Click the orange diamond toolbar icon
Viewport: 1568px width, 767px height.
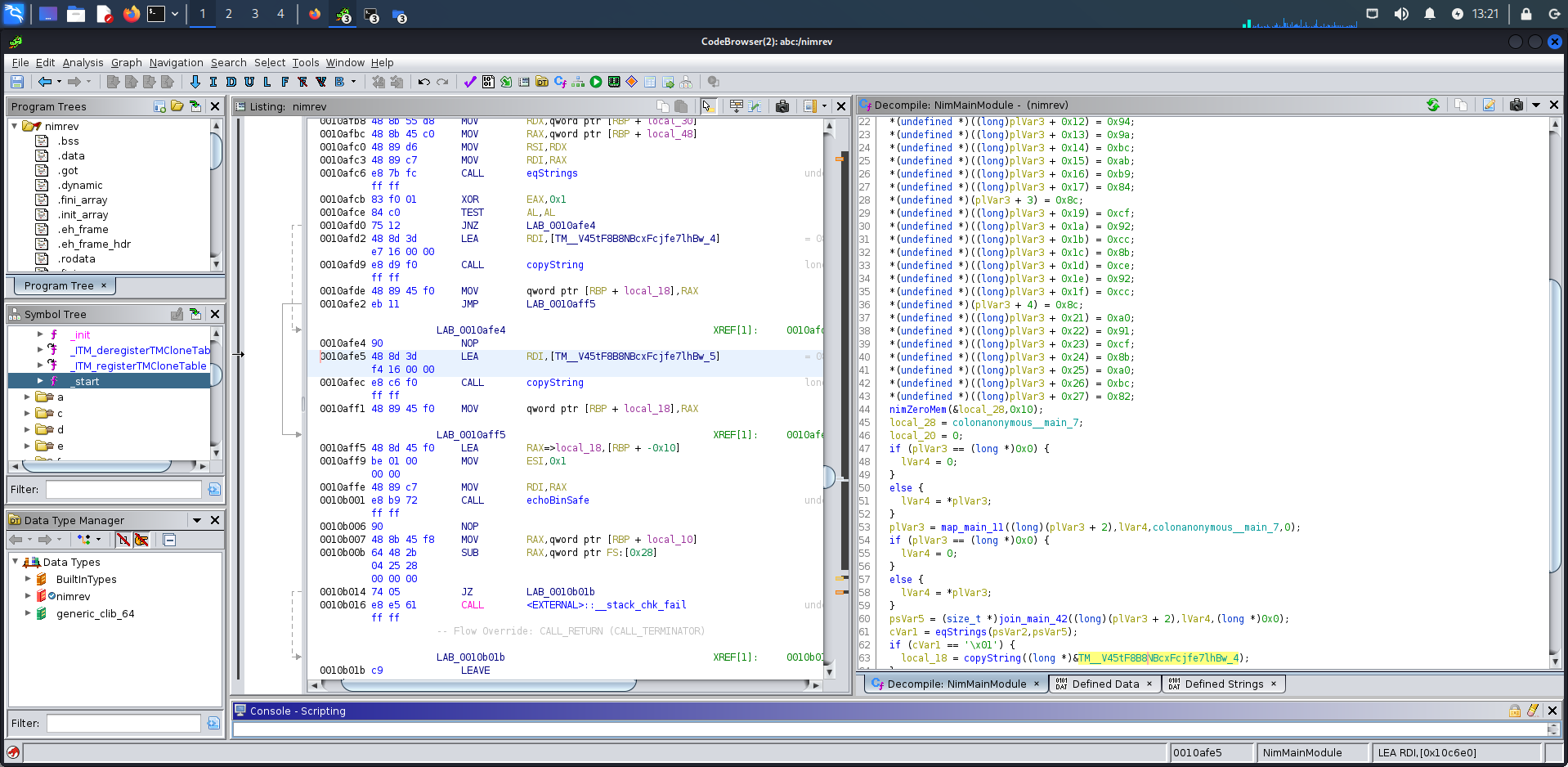pos(632,82)
